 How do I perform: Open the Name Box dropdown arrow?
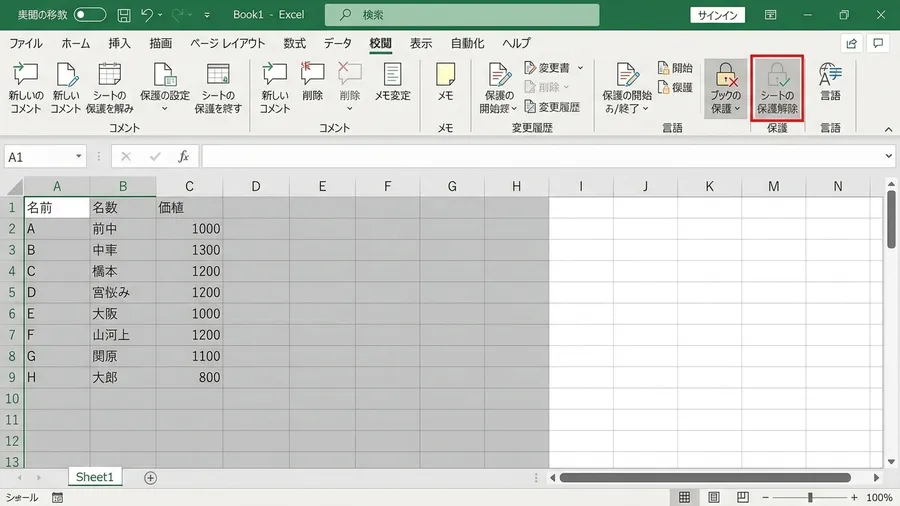79,156
